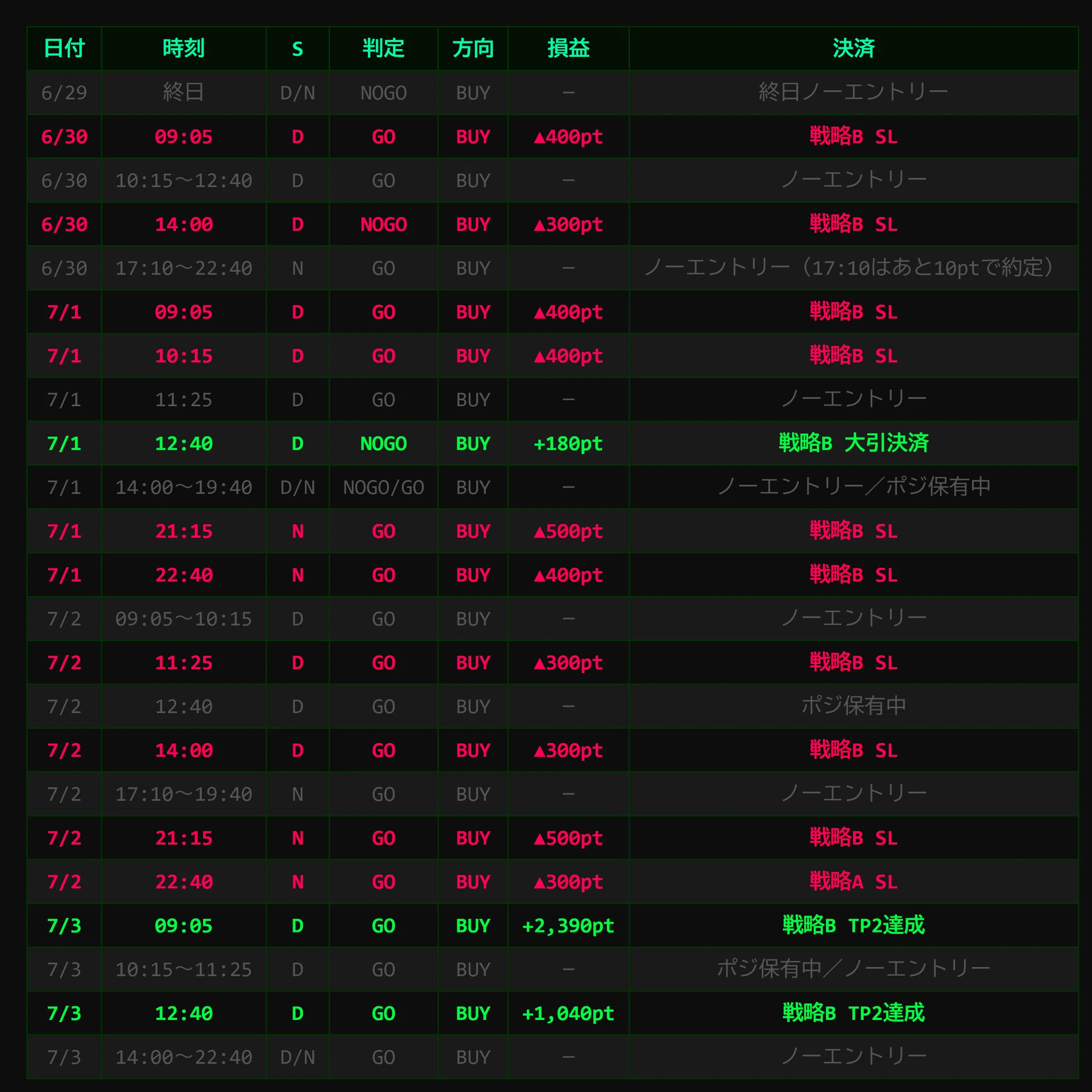
Task: Click the 7/1 12:40 time cell
Action: [183, 444]
